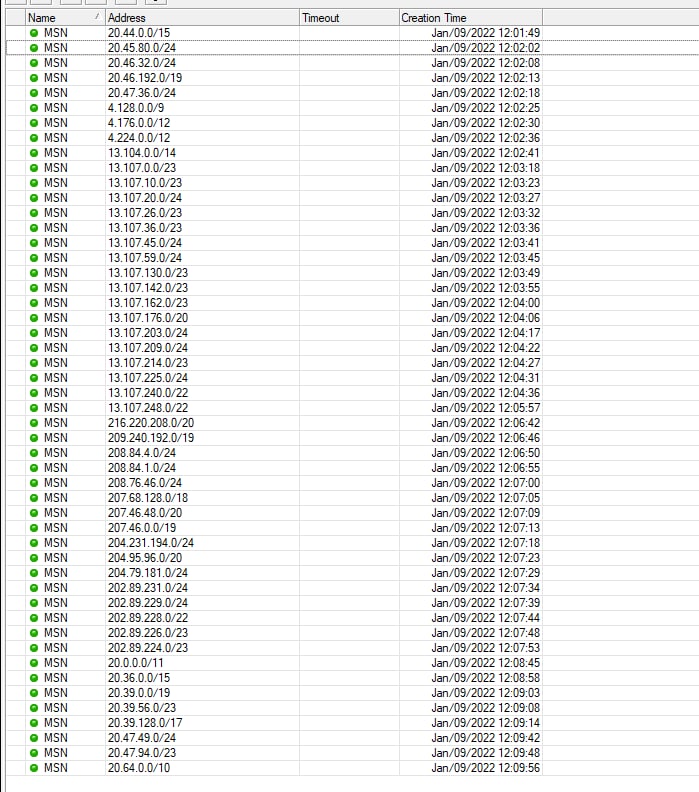Select the address 20.46.192.0/19
The image size is (699, 792).
(145, 78)
